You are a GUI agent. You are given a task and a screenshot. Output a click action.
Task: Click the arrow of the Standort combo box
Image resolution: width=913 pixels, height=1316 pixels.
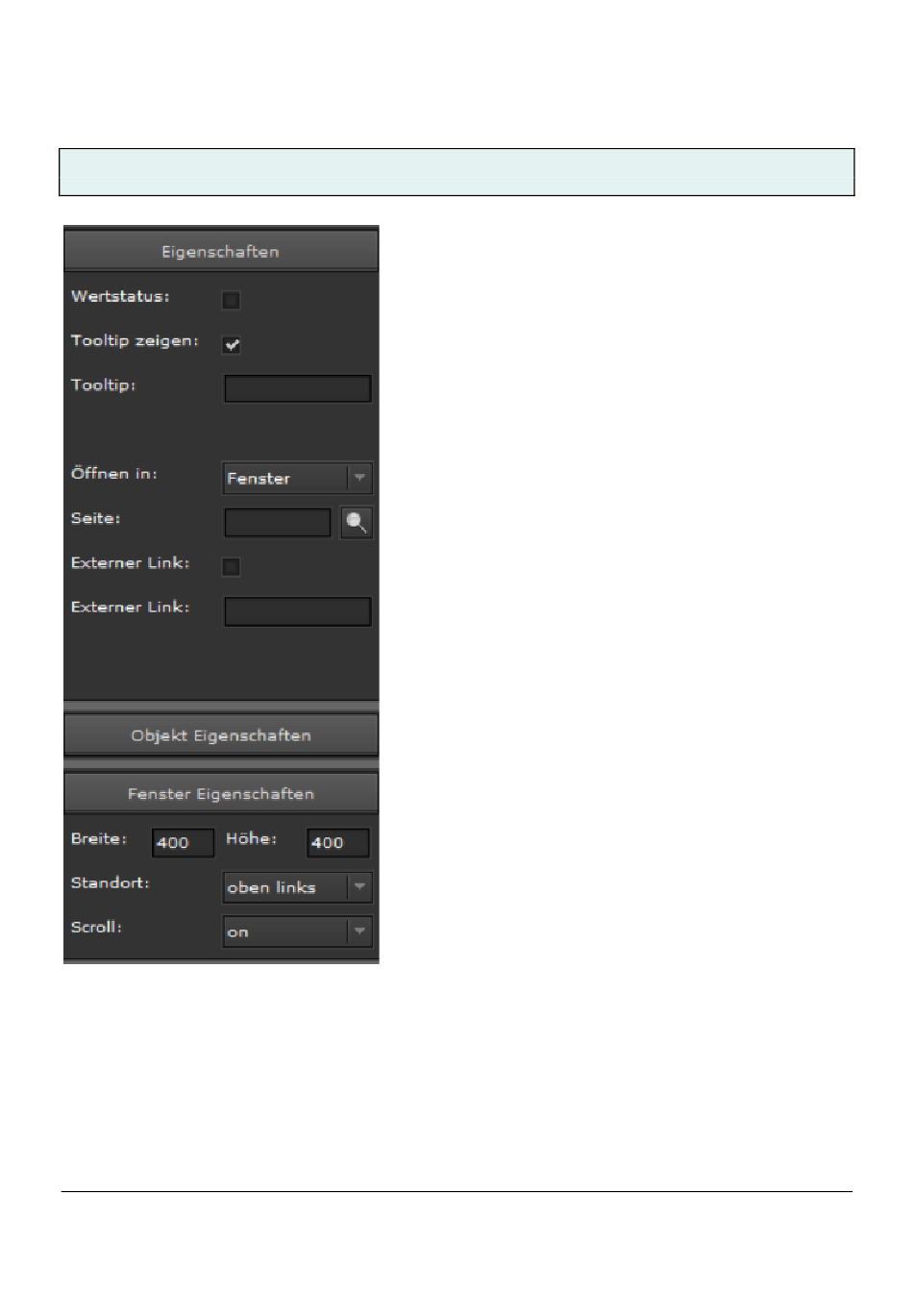click(x=359, y=887)
